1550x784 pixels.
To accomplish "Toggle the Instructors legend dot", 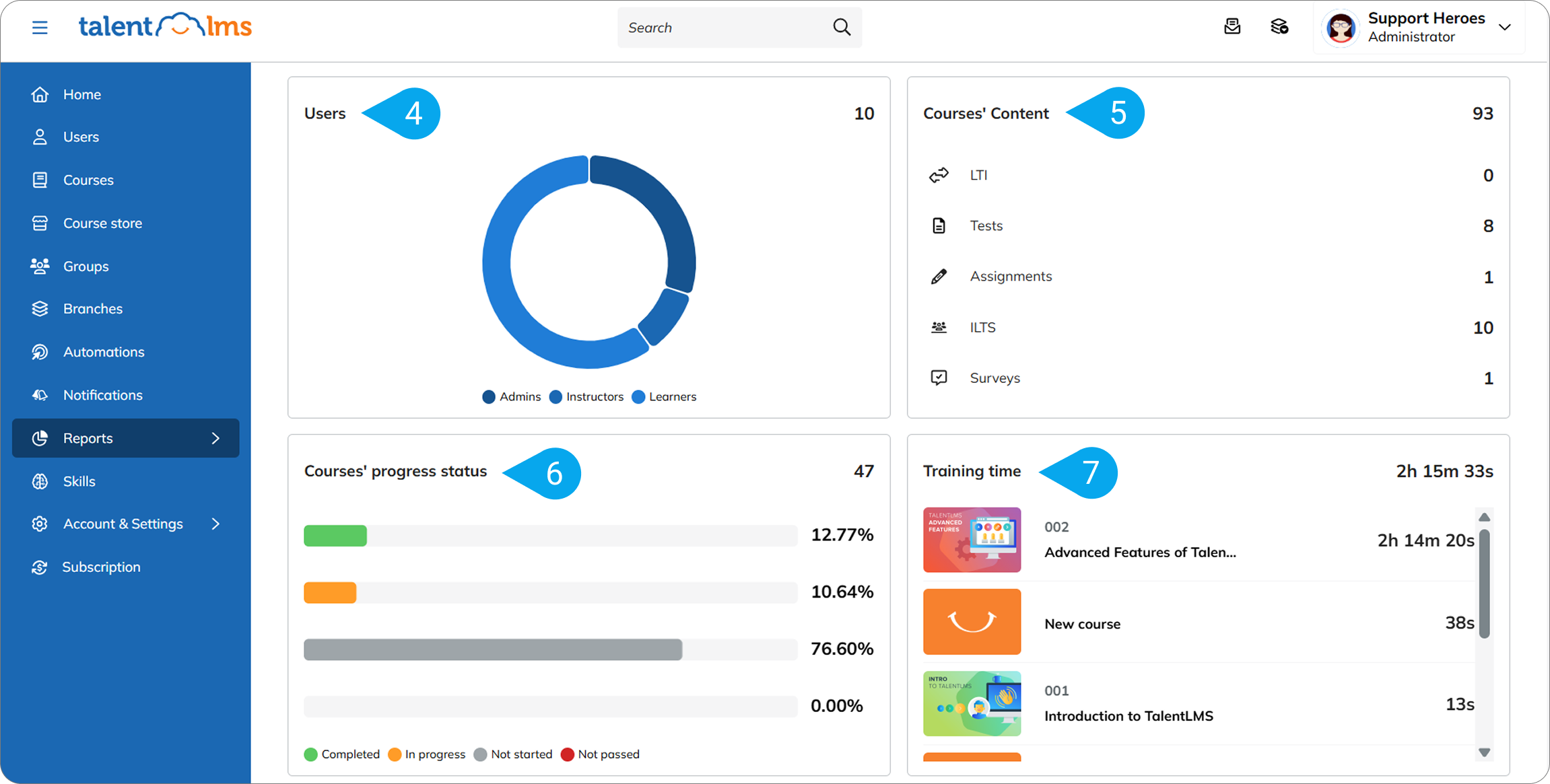I will [555, 397].
